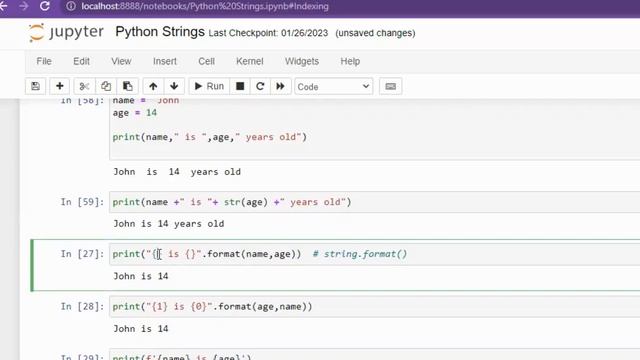Image resolution: width=640 pixels, height=360 pixels.
Task: Click the # string.format() comment
Action: (360, 254)
